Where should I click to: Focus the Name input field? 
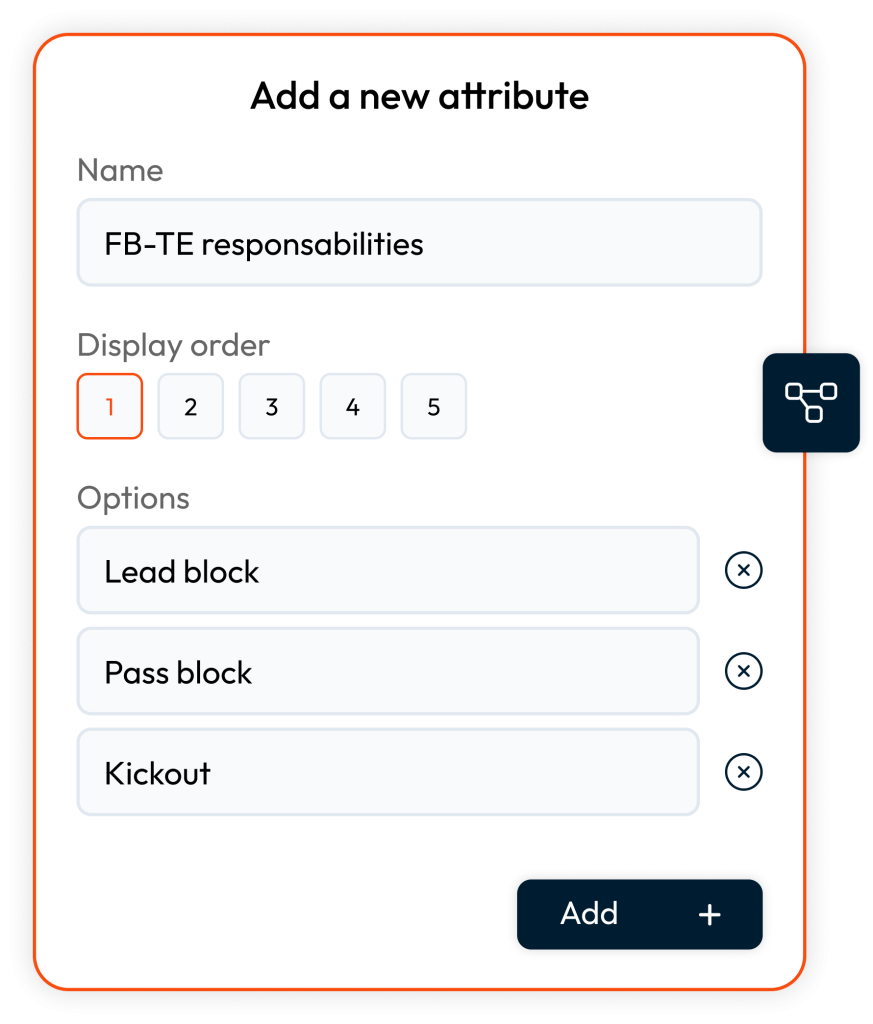[x=419, y=243]
